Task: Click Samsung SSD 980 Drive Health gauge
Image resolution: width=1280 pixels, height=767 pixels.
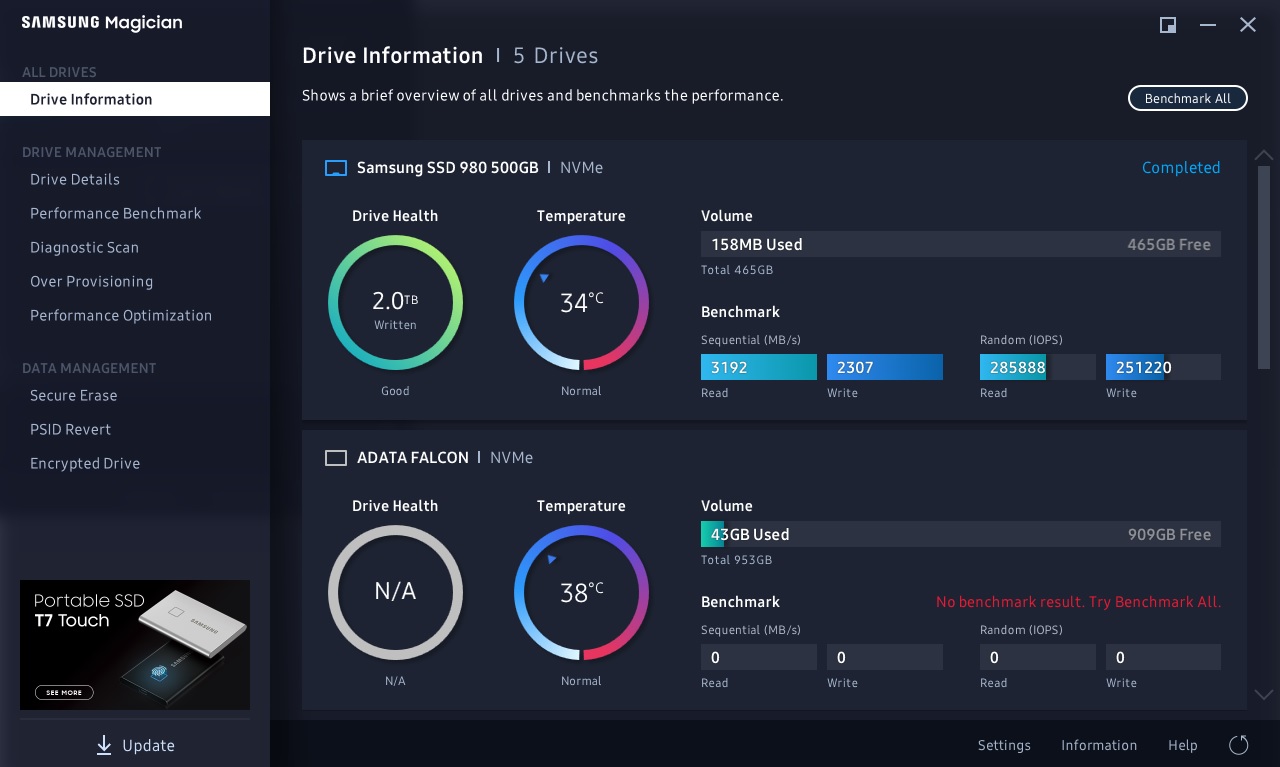Action: coord(395,303)
